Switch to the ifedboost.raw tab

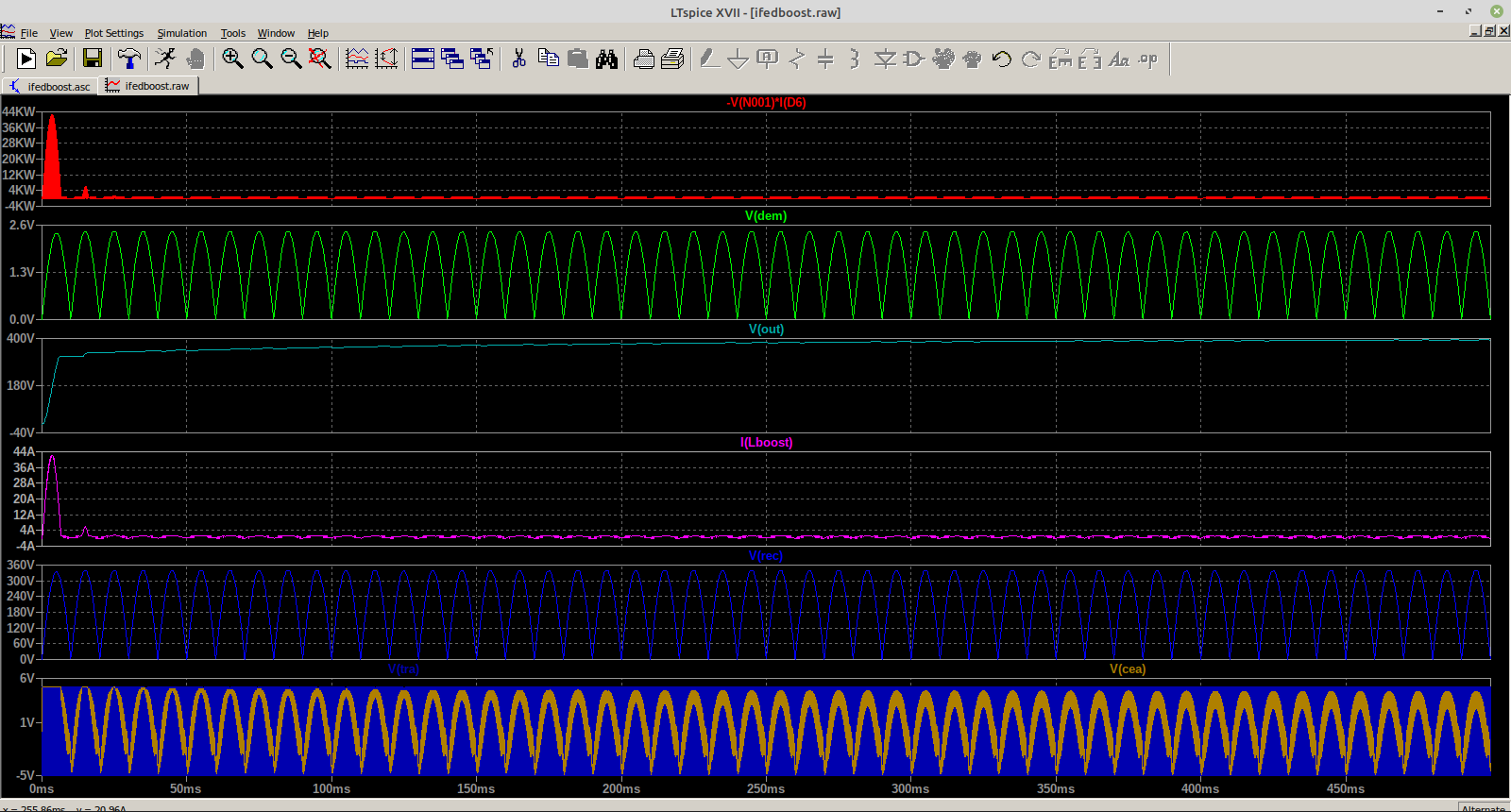pos(148,85)
